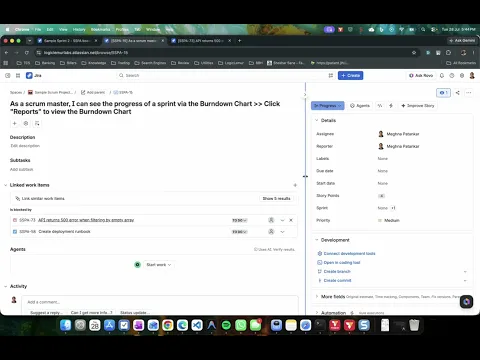Collapse the Details section
Viewport: 480px width, 360px height.
317,120
